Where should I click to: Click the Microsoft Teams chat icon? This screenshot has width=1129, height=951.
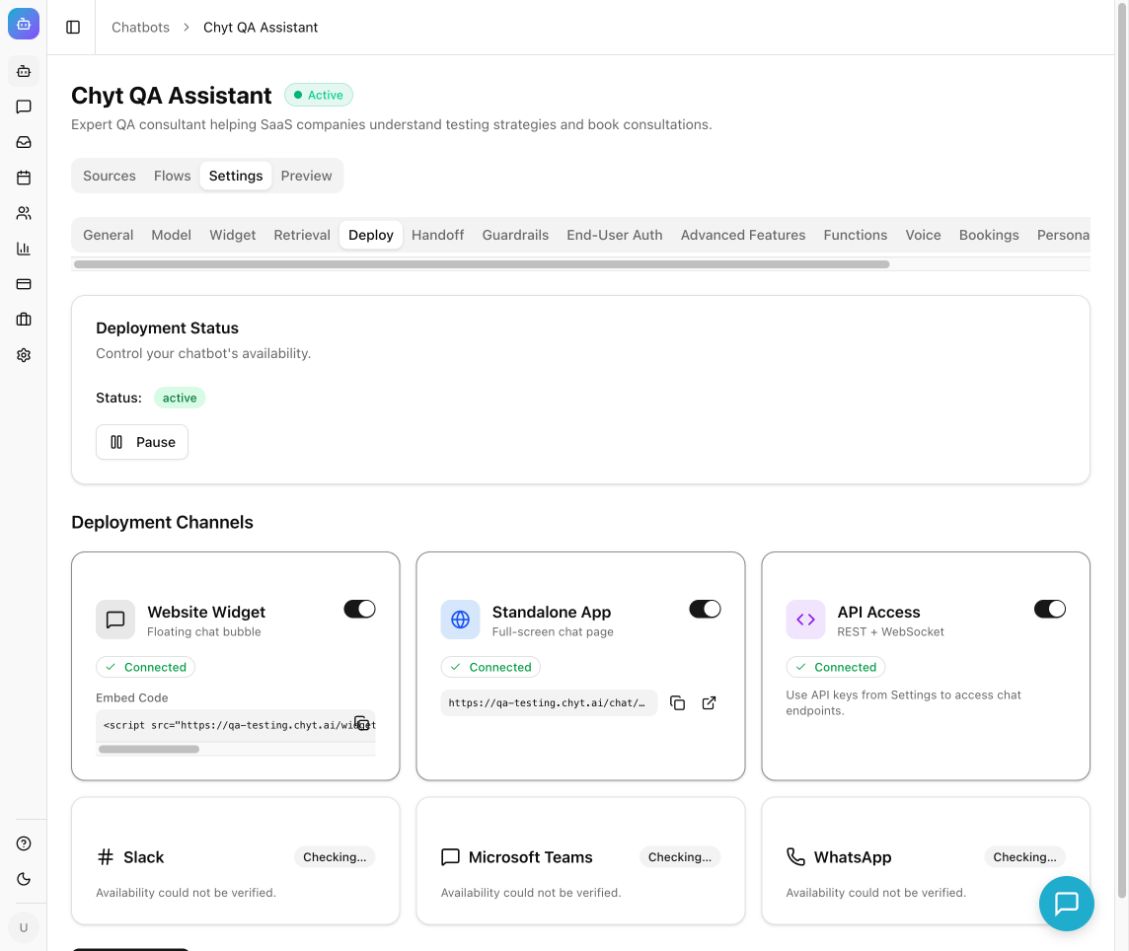(x=450, y=857)
